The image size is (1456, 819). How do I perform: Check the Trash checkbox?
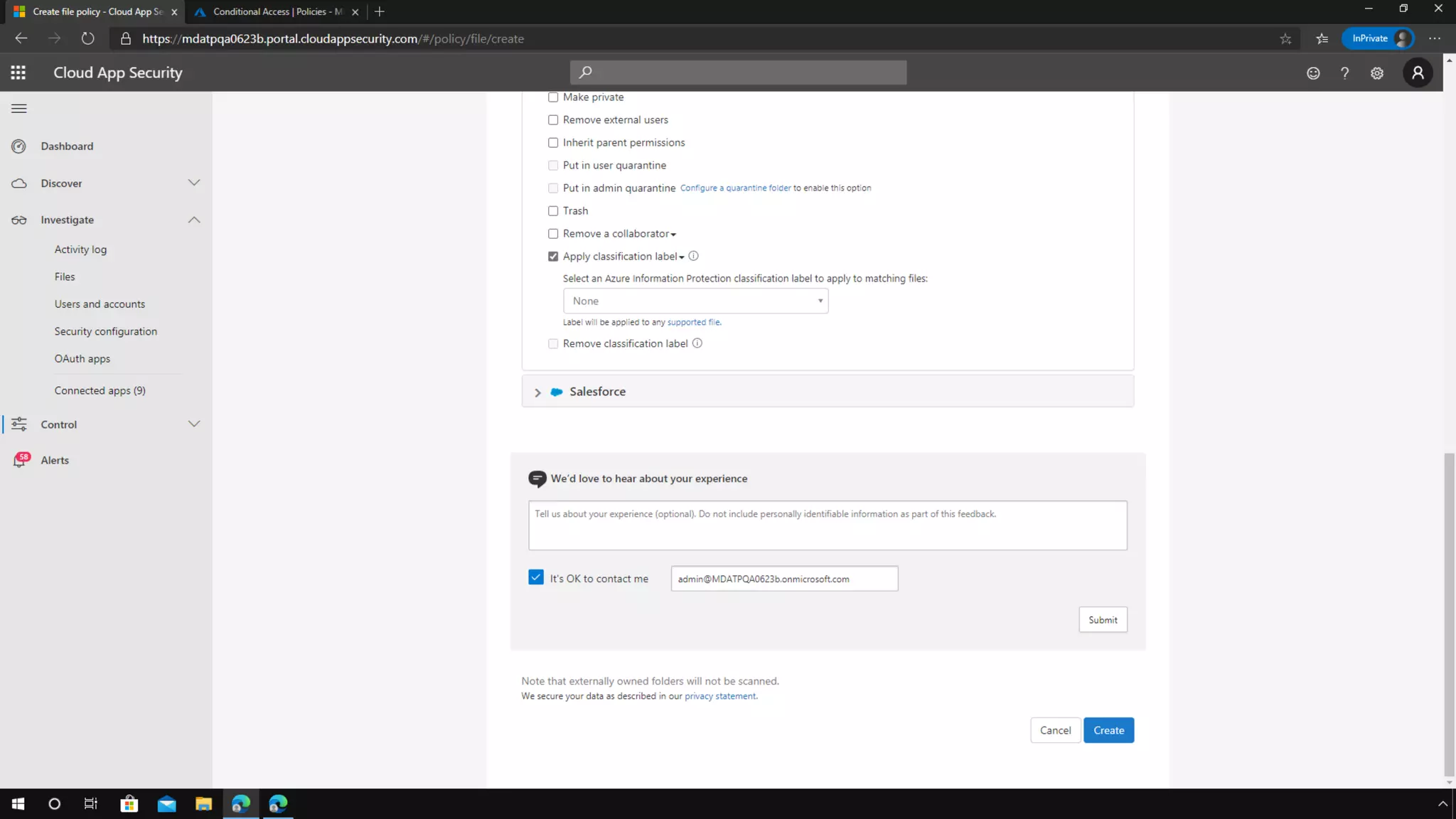click(x=553, y=211)
